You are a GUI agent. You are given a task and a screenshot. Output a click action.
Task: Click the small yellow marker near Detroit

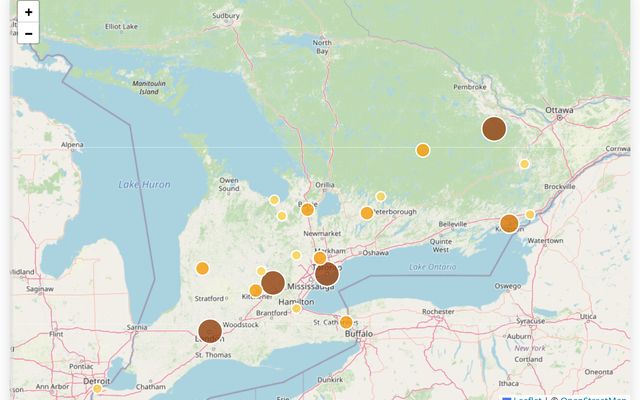[98, 389]
